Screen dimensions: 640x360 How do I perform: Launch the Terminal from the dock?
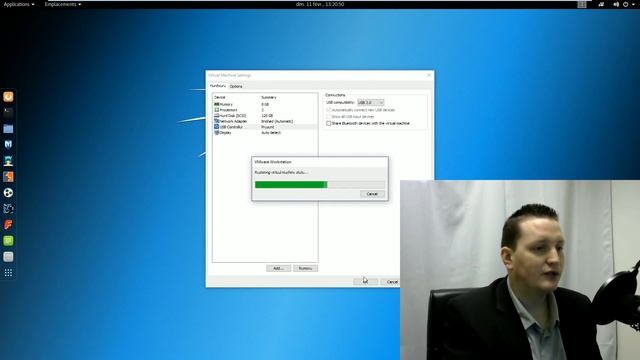[x=8, y=112]
